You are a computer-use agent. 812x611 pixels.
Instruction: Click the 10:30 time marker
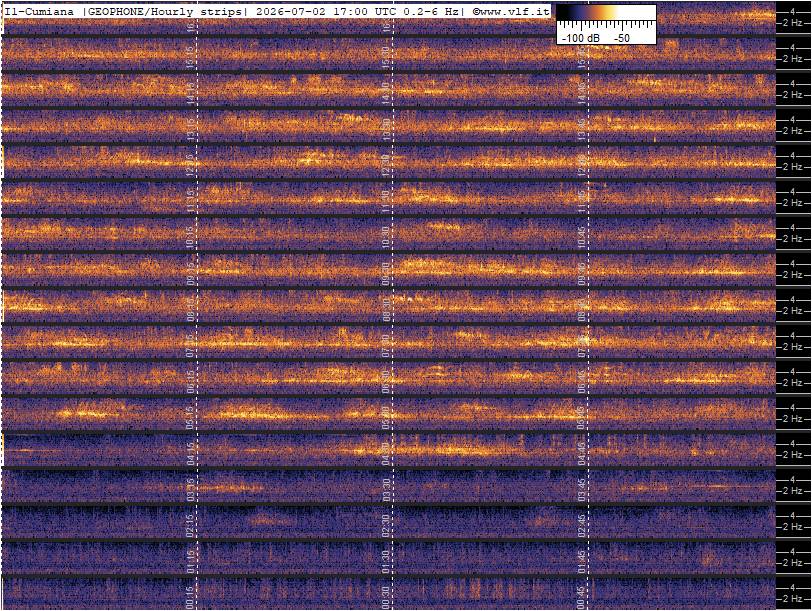(x=386, y=237)
